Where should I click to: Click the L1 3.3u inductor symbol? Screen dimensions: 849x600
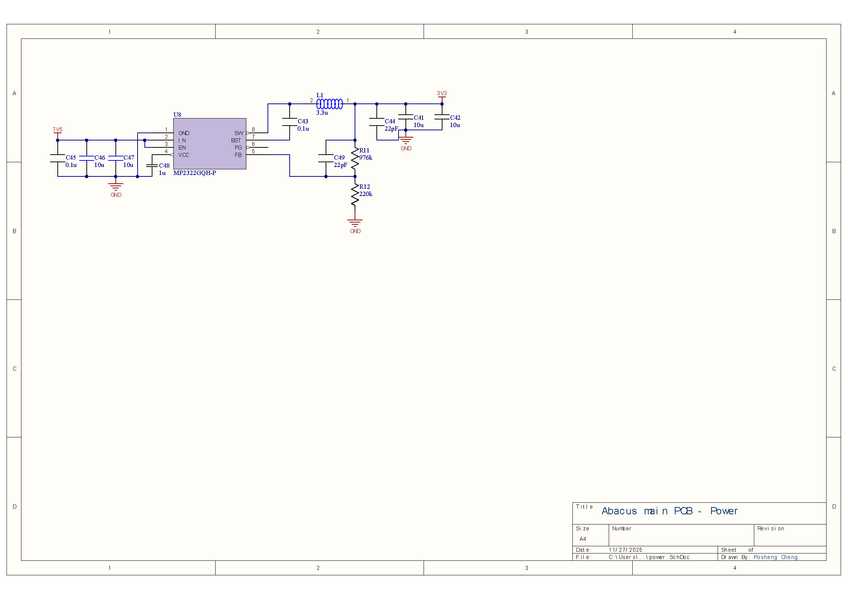click(330, 102)
